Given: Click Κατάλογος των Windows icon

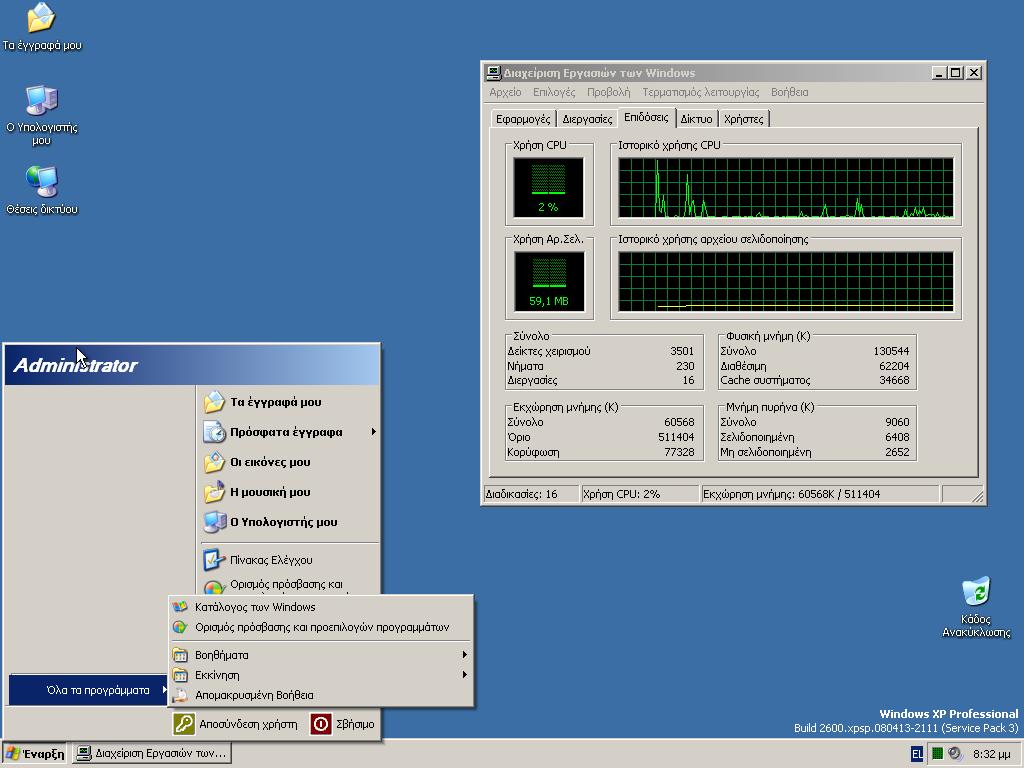Looking at the screenshot, I should (x=180, y=607).
